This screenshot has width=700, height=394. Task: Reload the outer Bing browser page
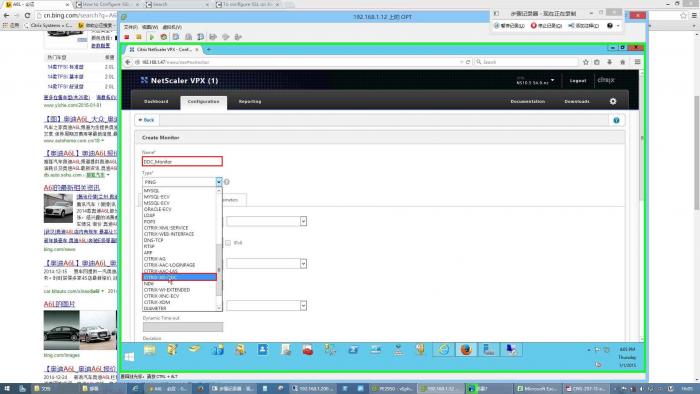point(27,15)
